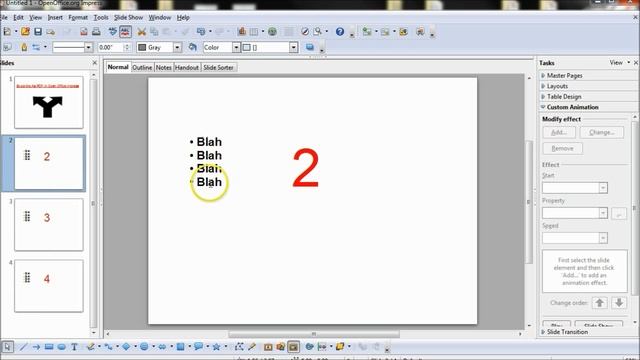Pick the Symbol Shapes smiley tool
The image size is (640, 360).
click(x=144, y=347)
